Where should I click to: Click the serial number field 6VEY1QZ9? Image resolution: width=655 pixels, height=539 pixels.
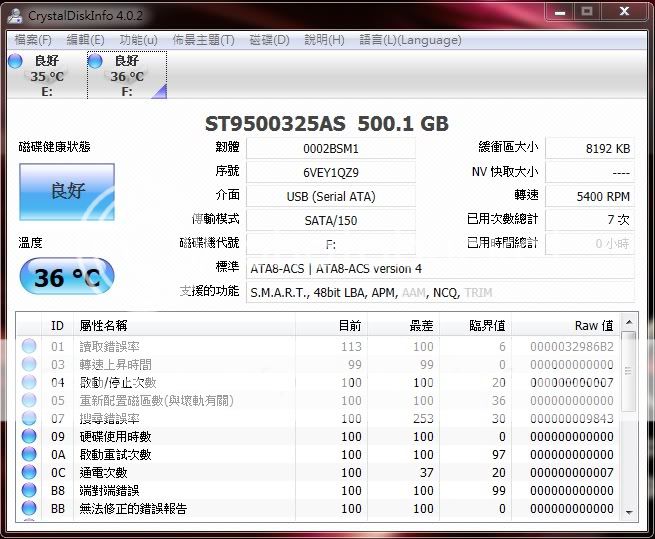[x=331, y=172]
